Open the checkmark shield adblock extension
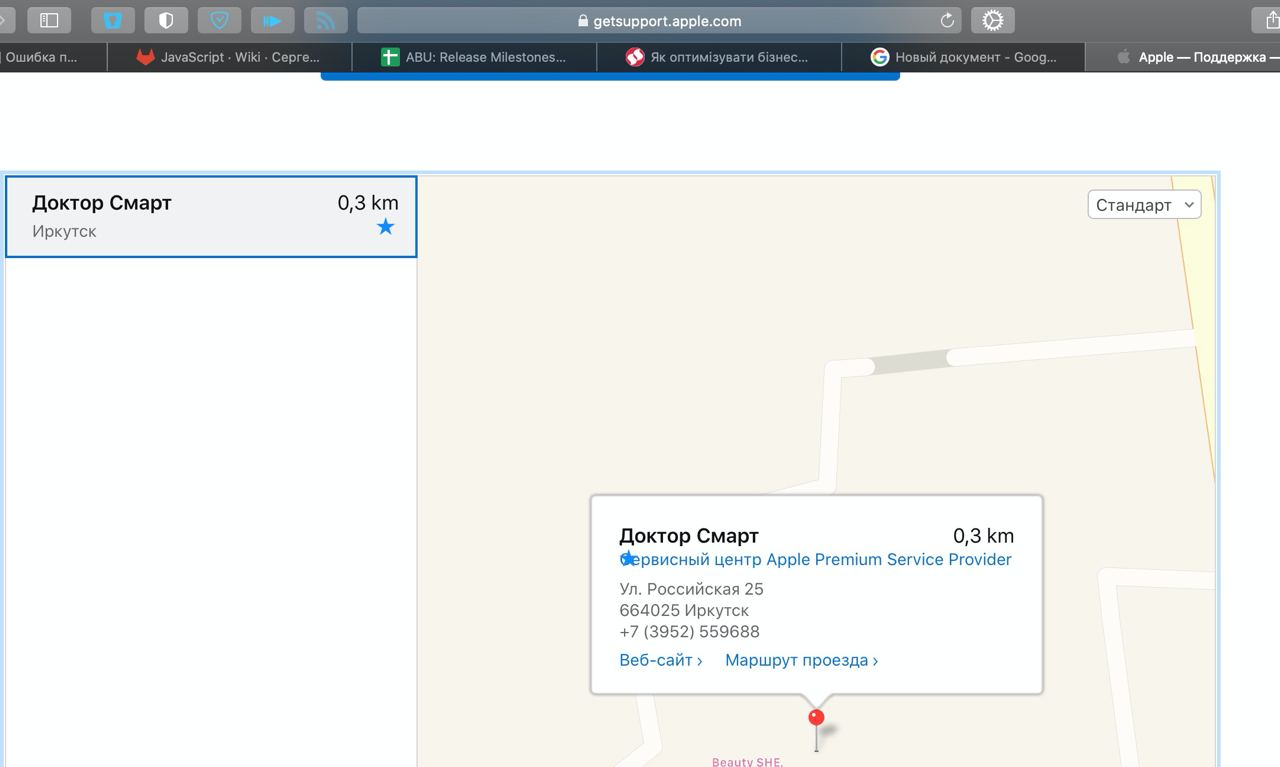The image size is (1280, 767). click(x=219, y=20)
